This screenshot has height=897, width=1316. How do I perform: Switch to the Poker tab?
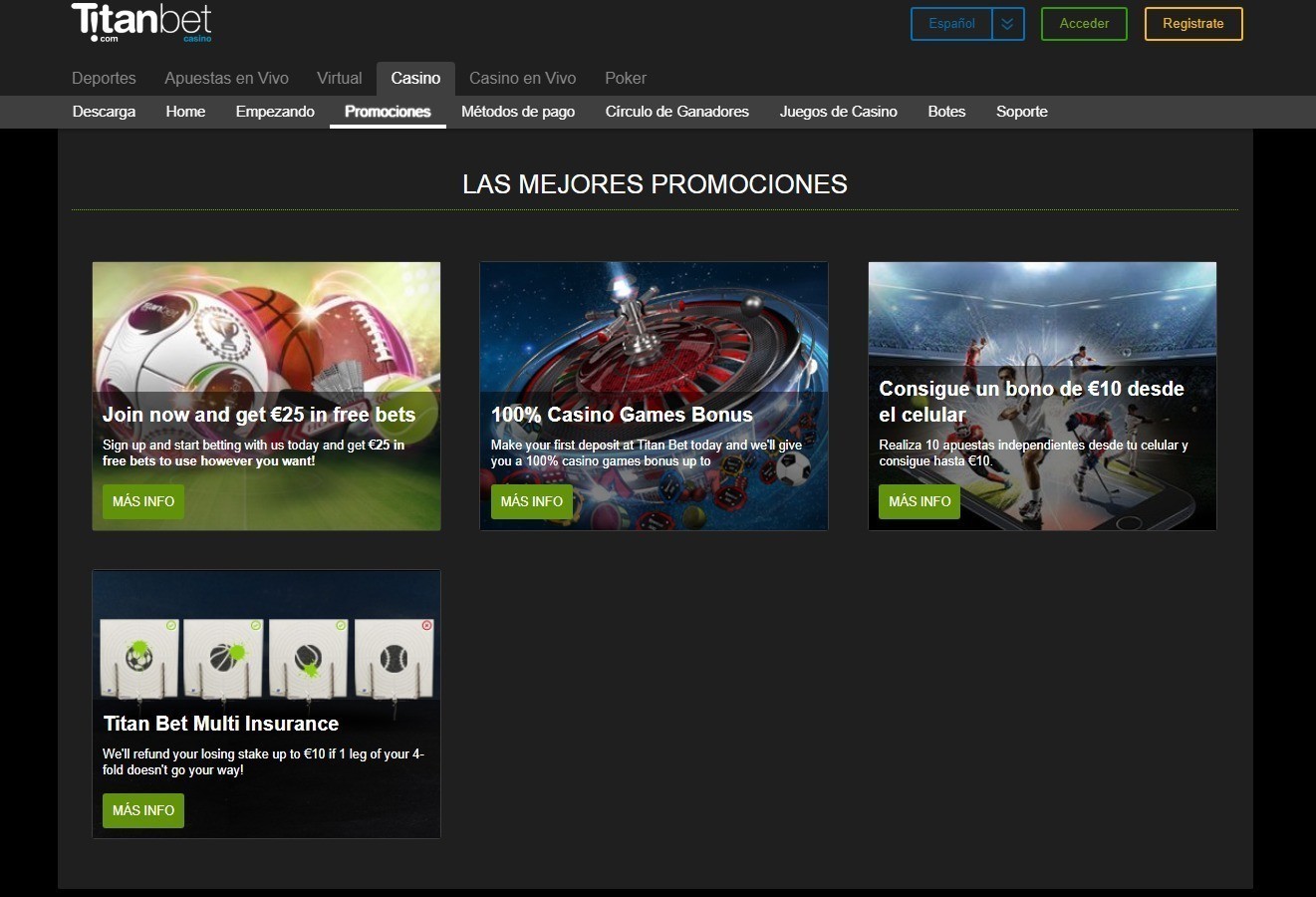pos(626,78)
